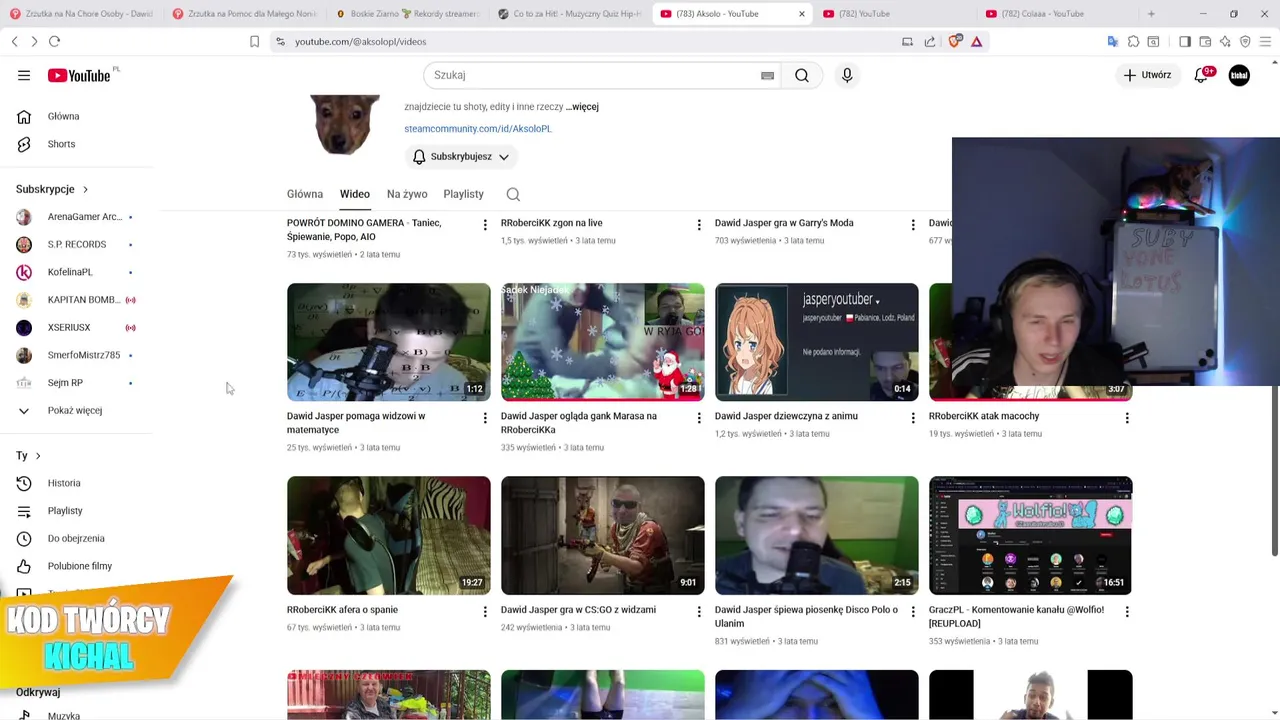Viewport: 1280px width, 720px height.
Task: Switch to the Colaaa - YouTube browser tab
Action: pyautogui.click(x=1056, y=14)
